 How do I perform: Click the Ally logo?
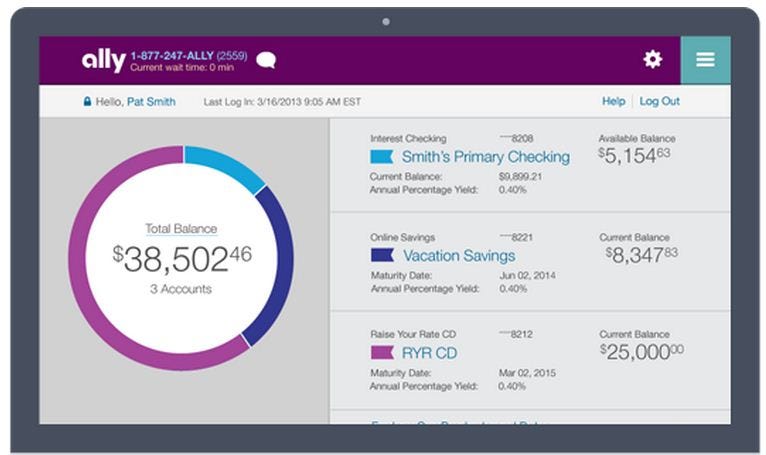104,60
